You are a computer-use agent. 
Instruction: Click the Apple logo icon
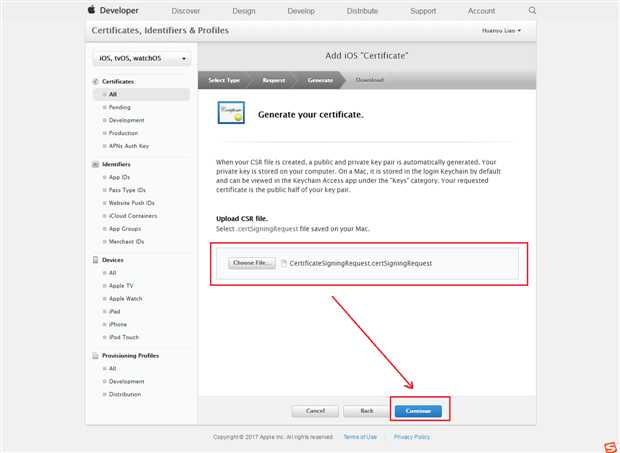click(x=91, y=10)
